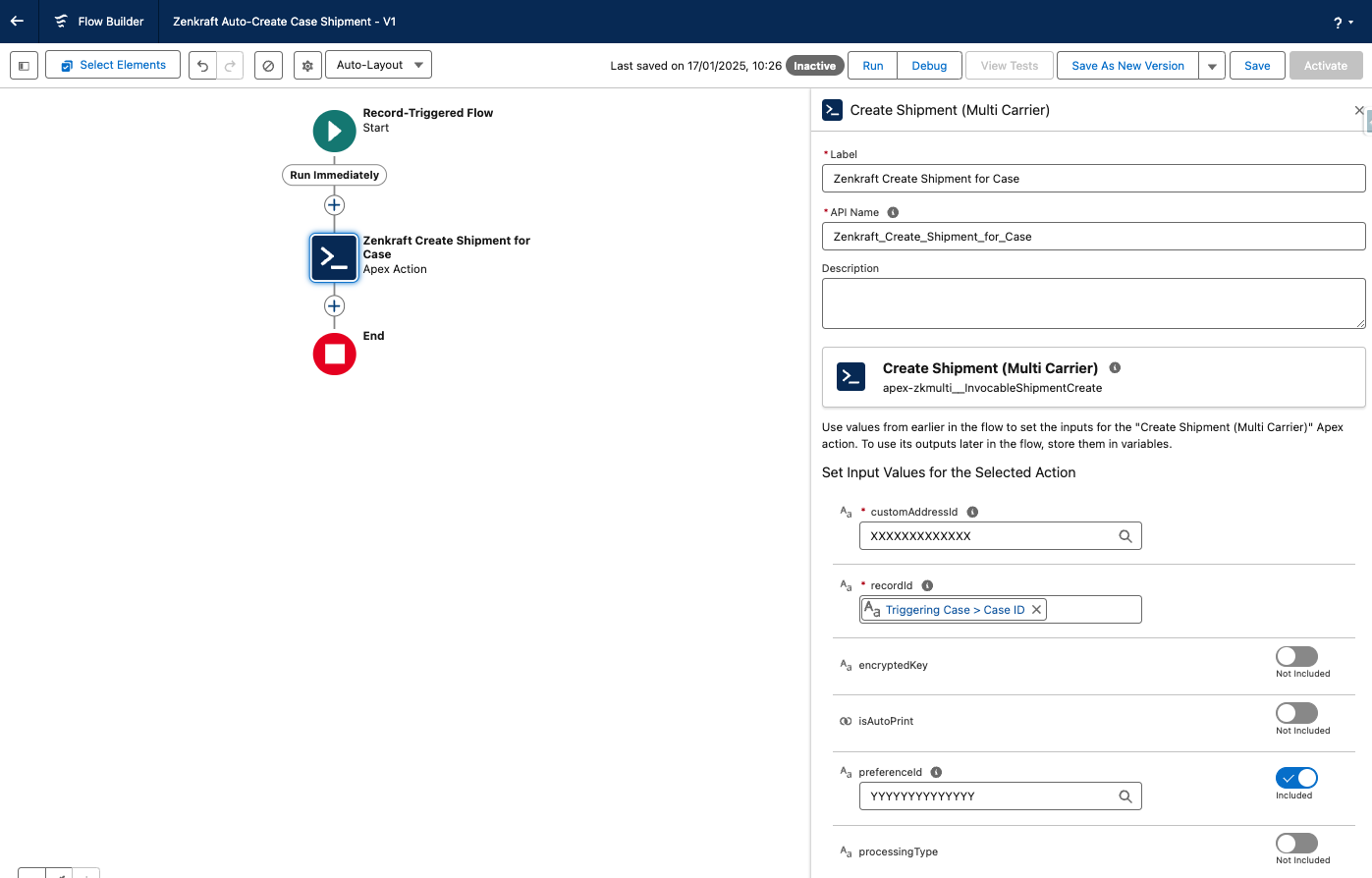The height and width of the screenshot is (878, 1372).
Task: Add element after Run Immediately
Action: click(x=334, y=205)
